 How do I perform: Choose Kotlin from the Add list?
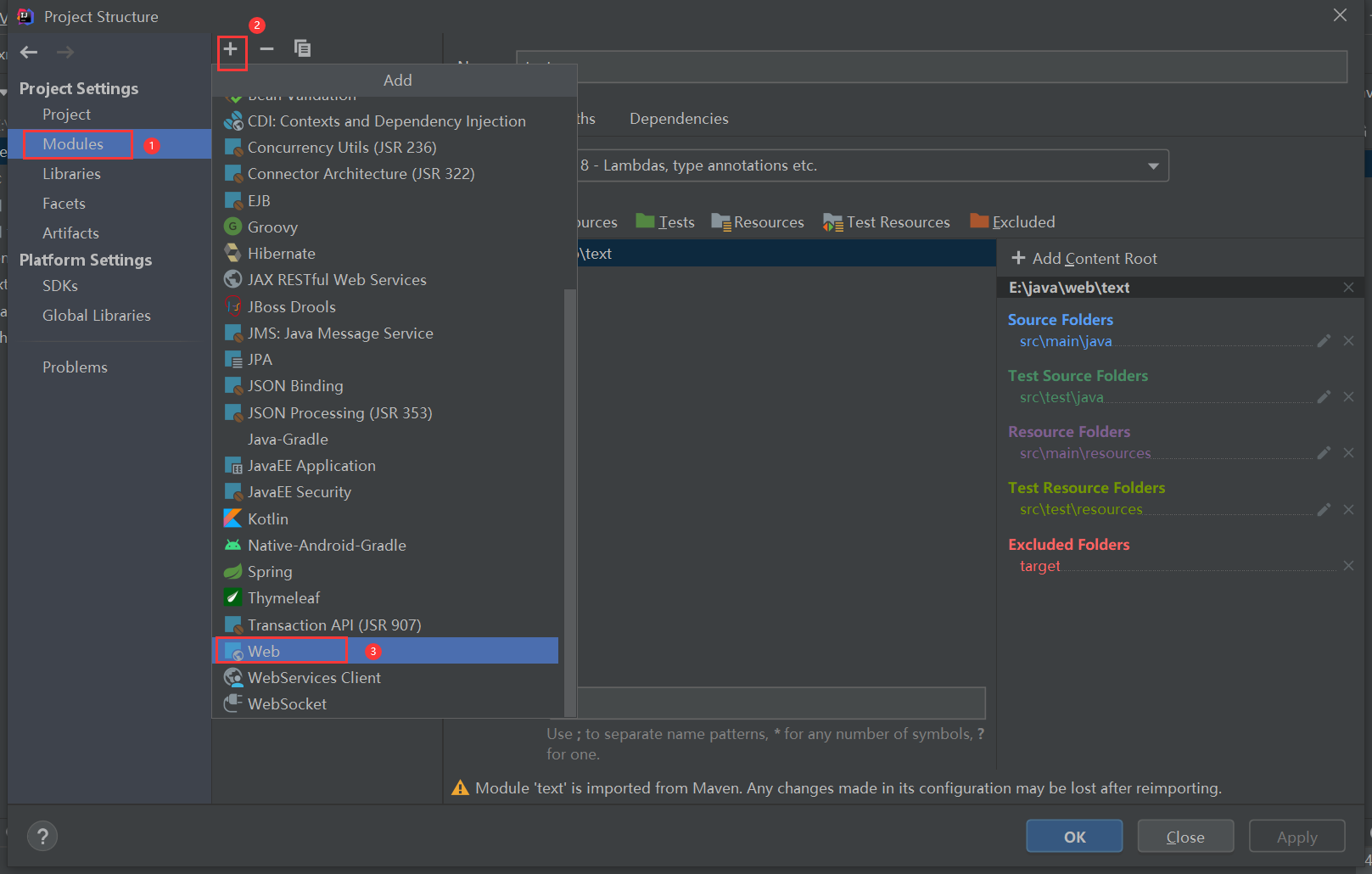coord(385,518)
